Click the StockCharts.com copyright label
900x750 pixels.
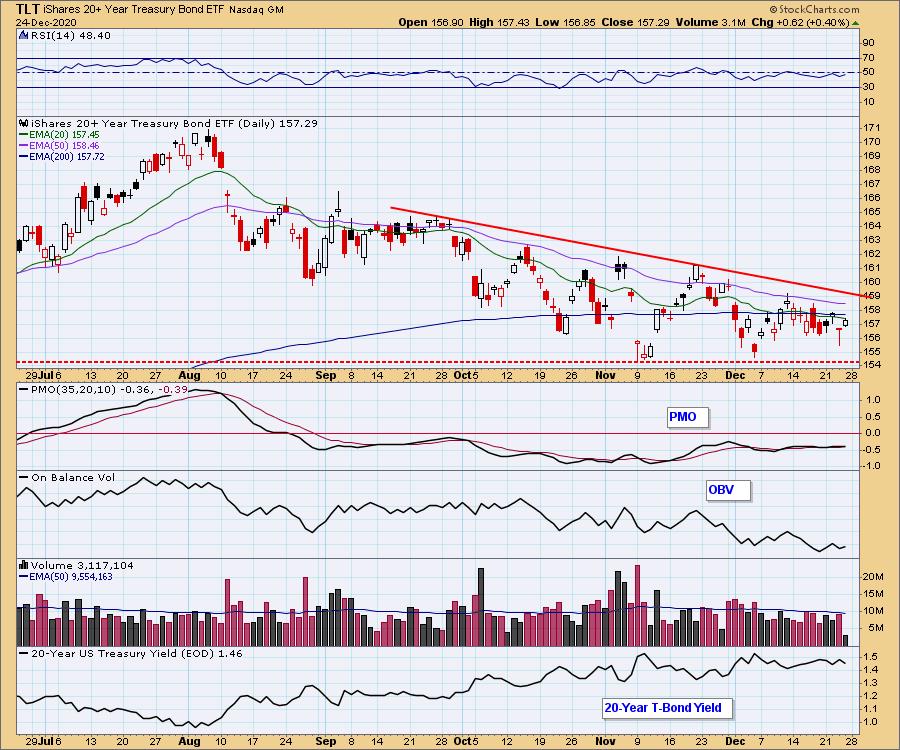click(814, 9)
